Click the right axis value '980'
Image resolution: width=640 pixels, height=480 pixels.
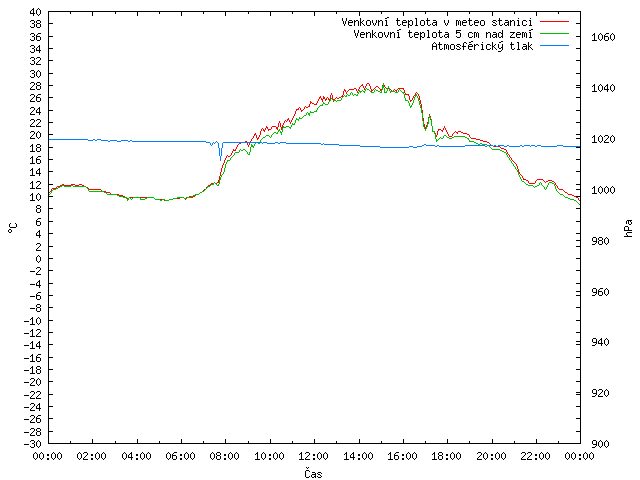coord(600,241)
